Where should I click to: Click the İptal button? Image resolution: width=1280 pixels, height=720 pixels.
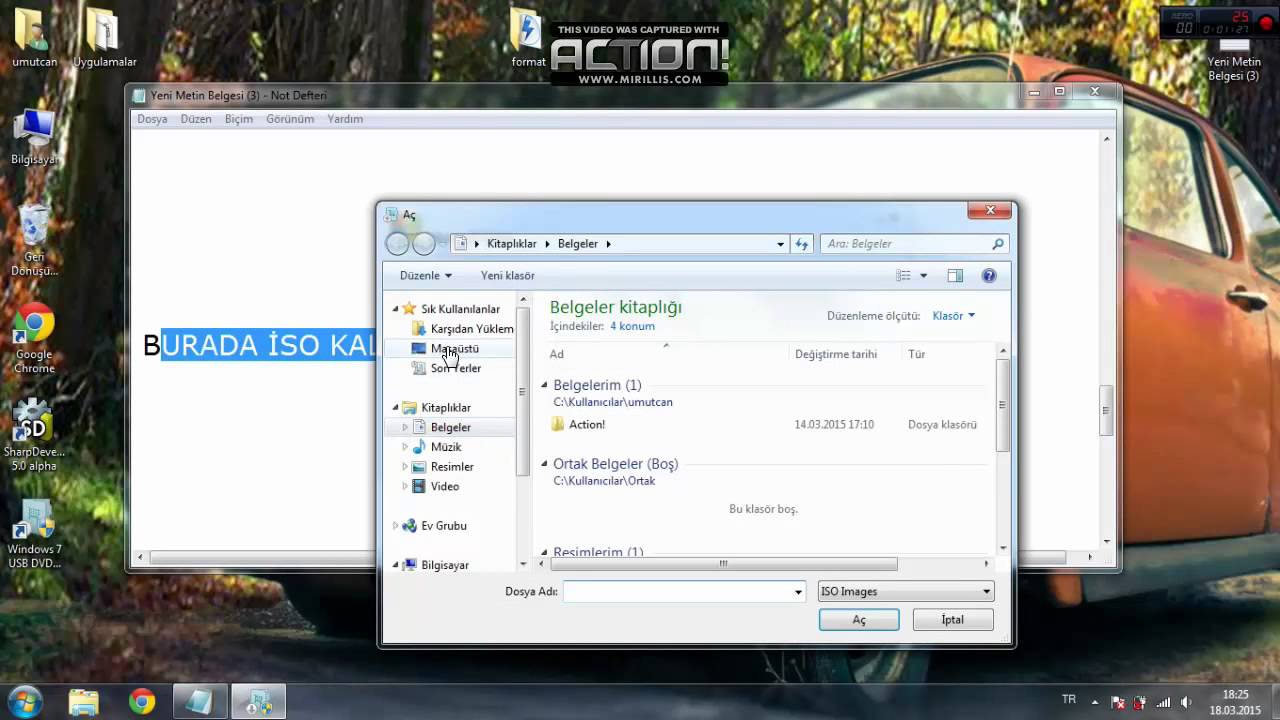pos(953,620)
